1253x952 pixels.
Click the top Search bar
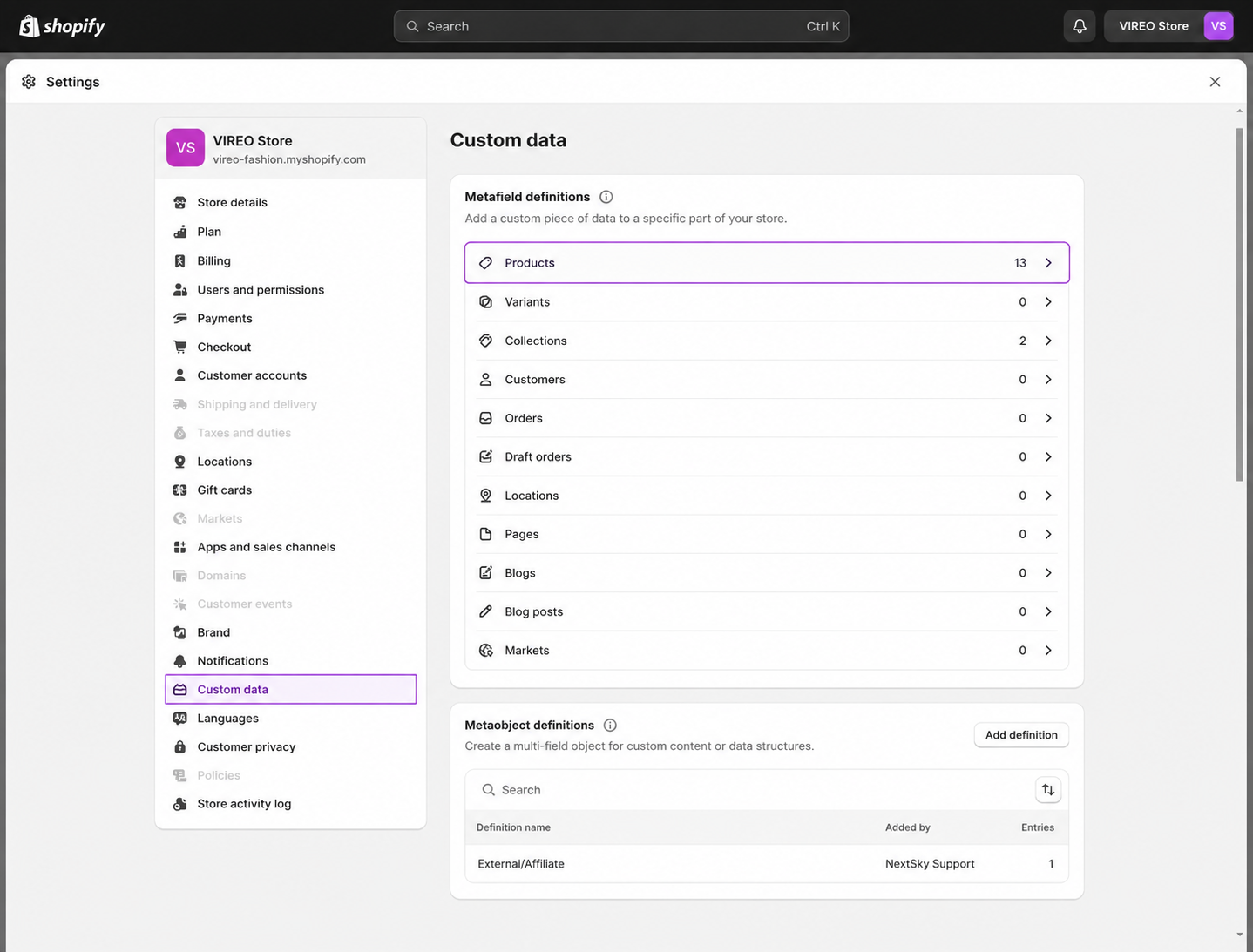621,26
